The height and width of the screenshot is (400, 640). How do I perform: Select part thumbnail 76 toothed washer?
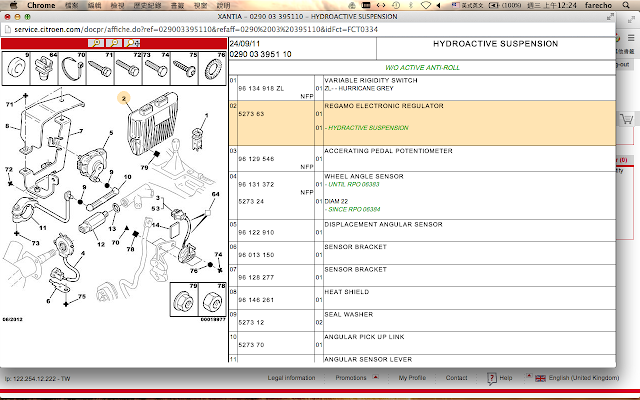(x=212, y=68)
